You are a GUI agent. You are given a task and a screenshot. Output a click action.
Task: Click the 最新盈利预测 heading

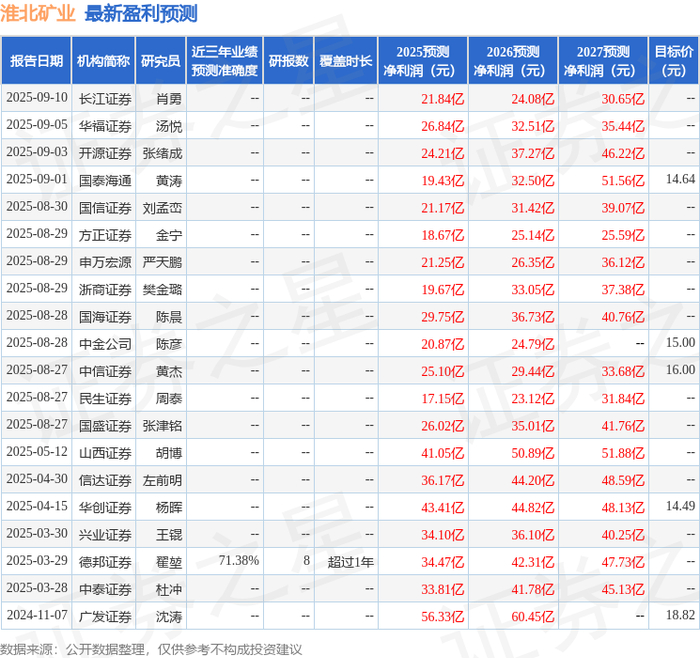pyautogui.click(x=141, y=13)
